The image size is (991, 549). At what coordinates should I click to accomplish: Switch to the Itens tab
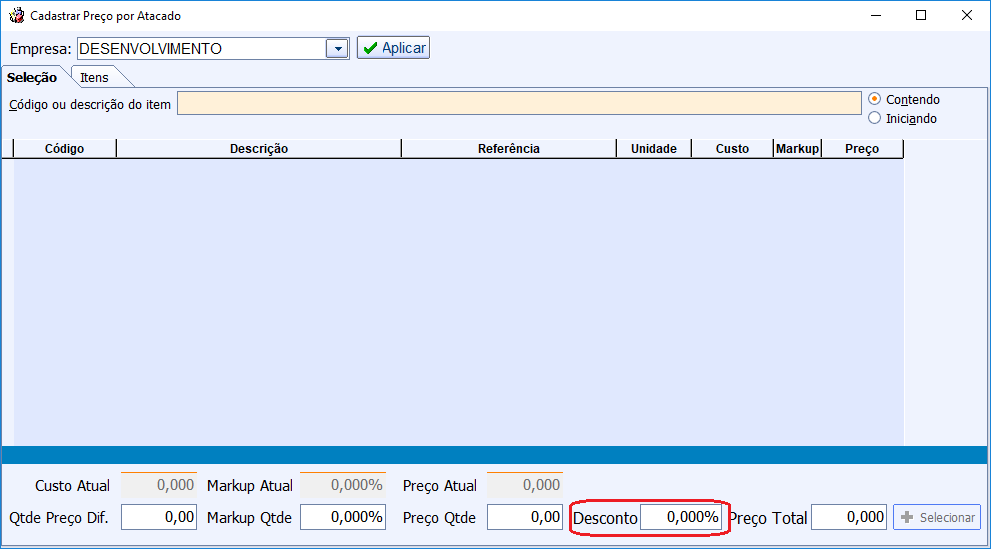[95, 77]
